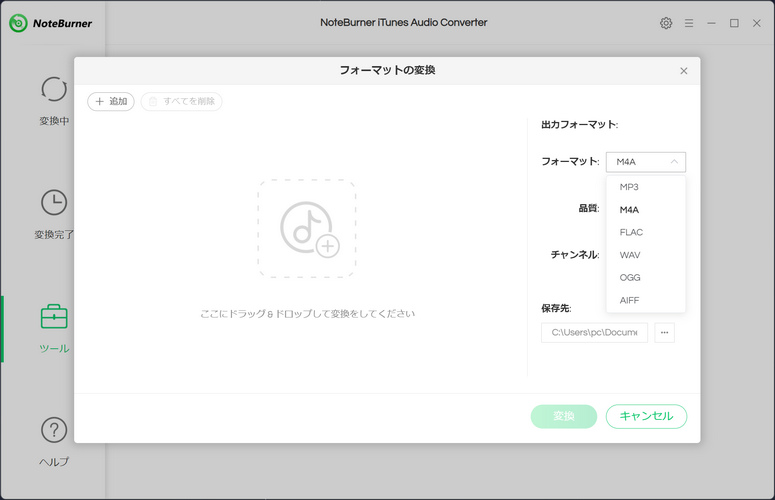Select the ツール toolbox icon
The image size is (775, 500).
coord(54,317)
